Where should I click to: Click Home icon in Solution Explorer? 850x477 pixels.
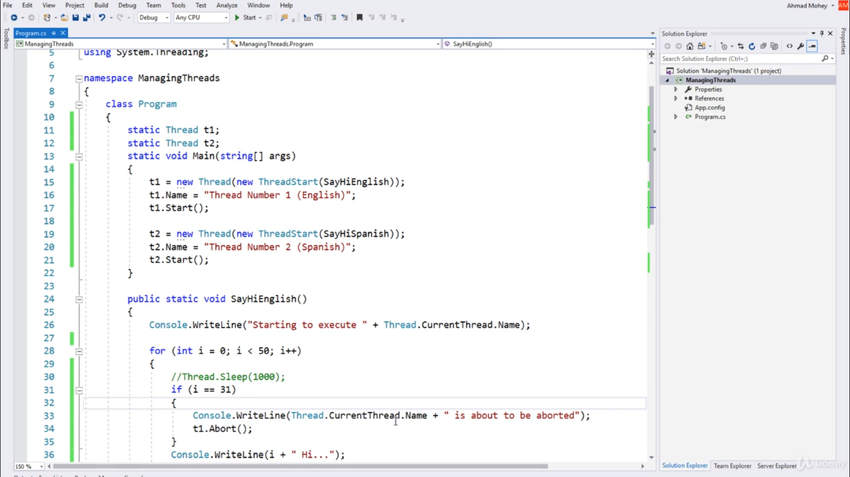coord(690,47)
